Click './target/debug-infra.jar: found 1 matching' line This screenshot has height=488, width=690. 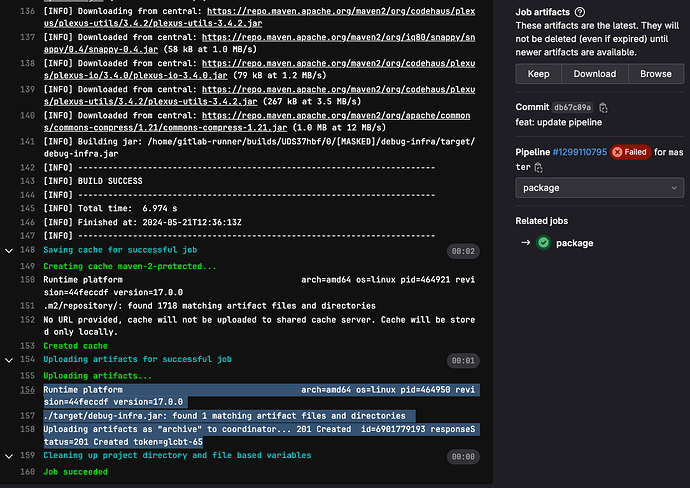pyautogui.click(x=224, y=416)
